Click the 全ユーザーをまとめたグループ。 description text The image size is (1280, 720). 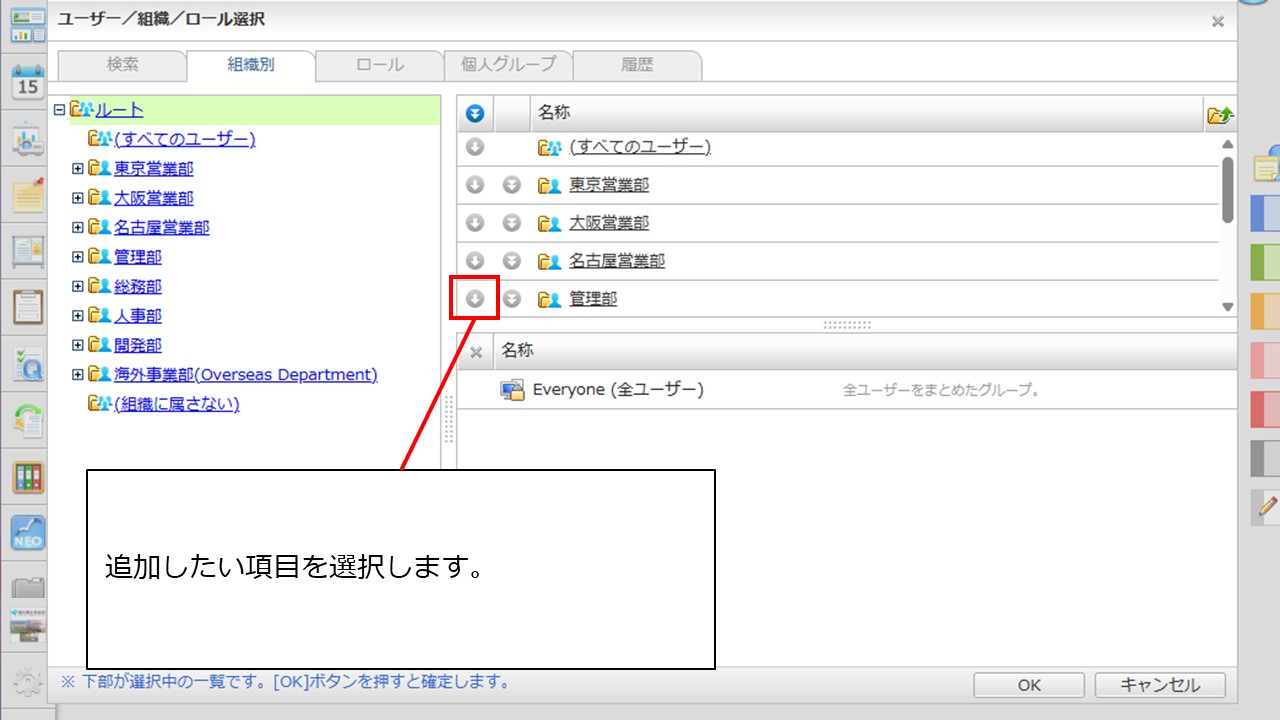(x=942, y=390)
